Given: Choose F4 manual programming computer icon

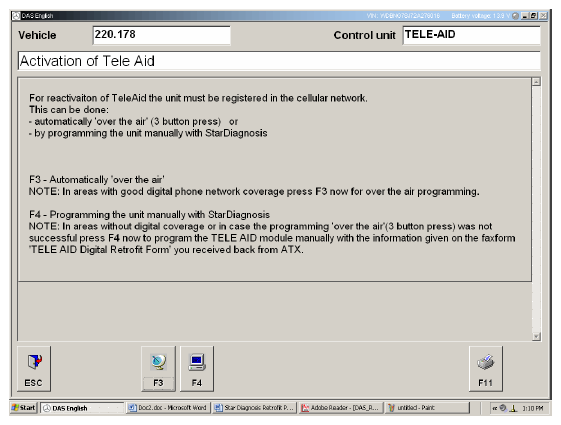Looking at the screenshot, I should pos(197,369).
